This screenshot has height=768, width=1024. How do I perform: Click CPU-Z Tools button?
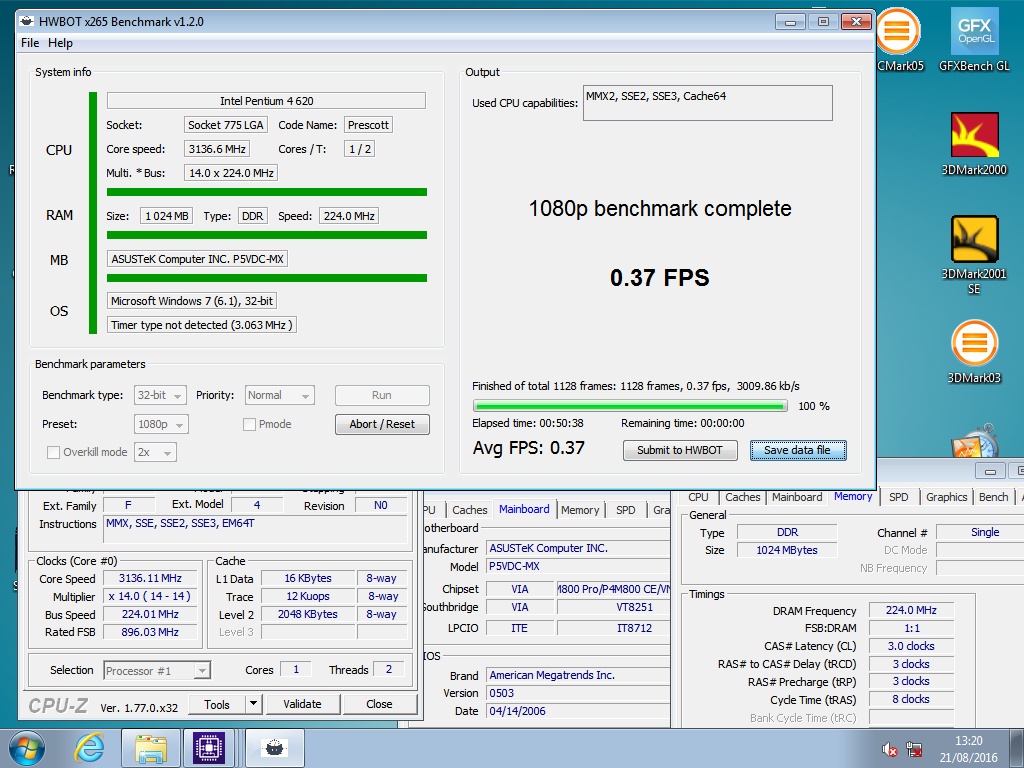tap(217, 704)
